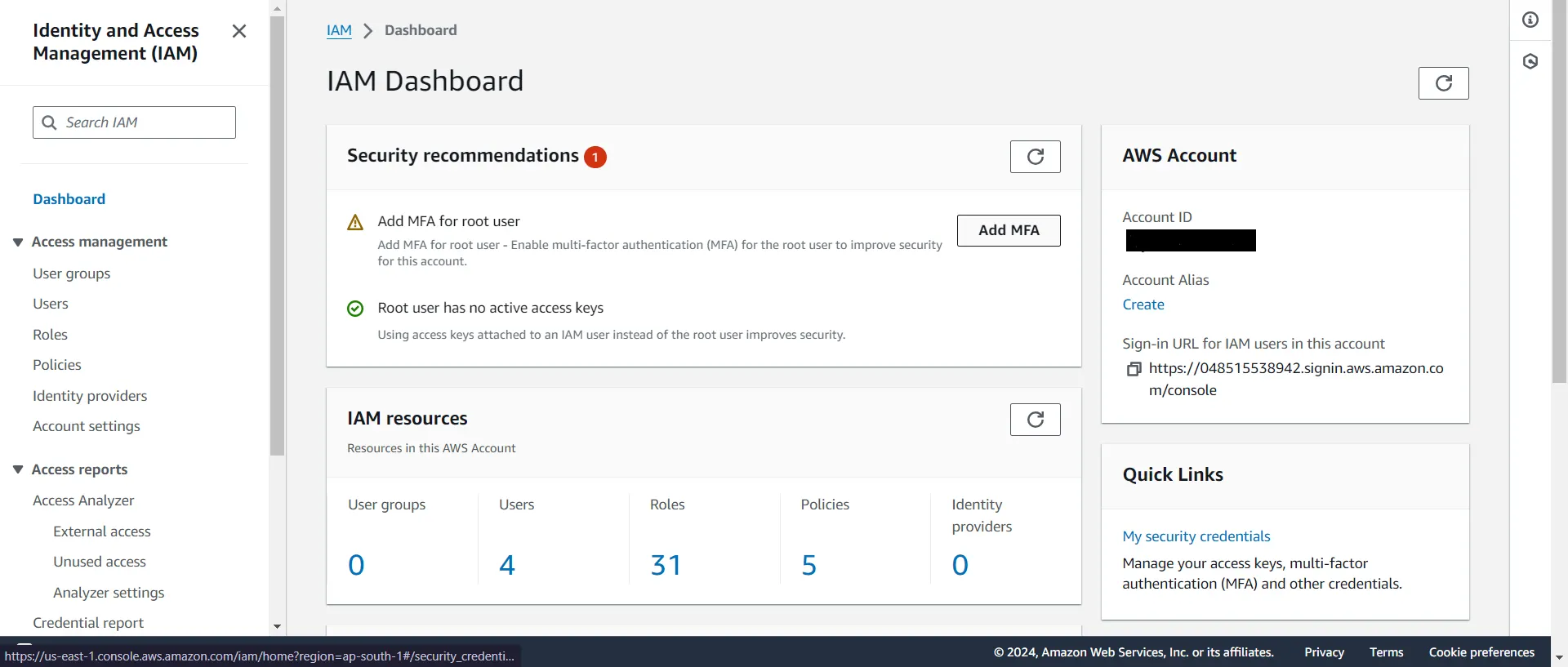Copy the sign-in URL with copy icon
Image resolution: width=1568 pixels, height=667 pixels.
(1134, 369)
